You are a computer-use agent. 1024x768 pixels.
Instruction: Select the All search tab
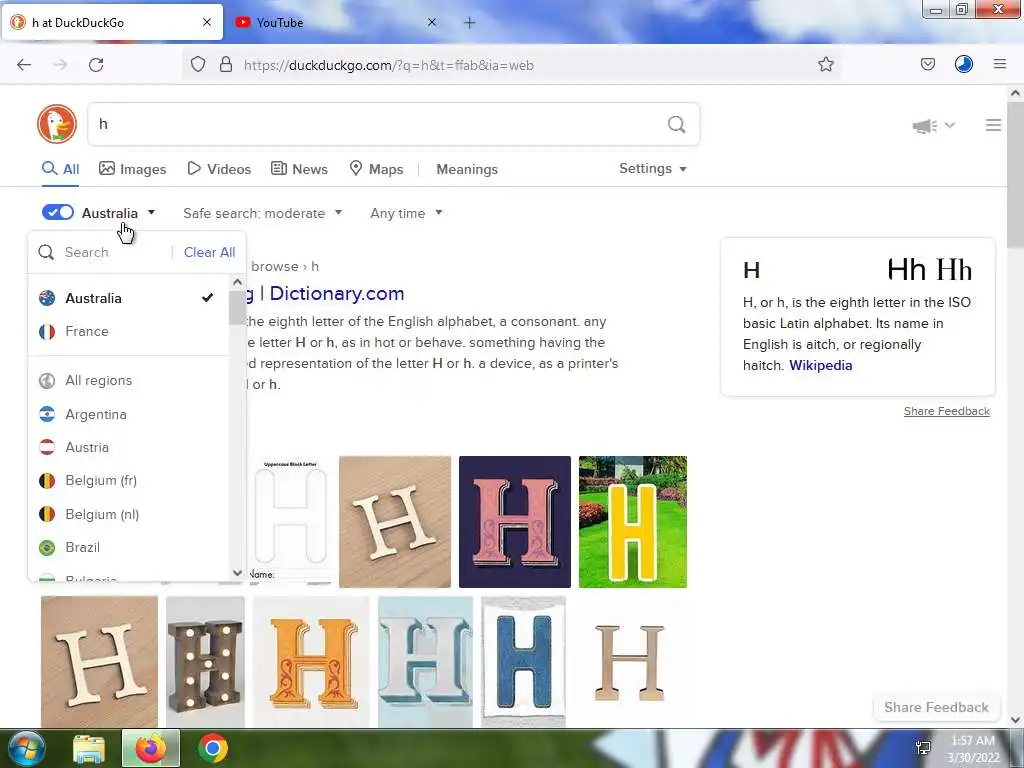(60, 169)
